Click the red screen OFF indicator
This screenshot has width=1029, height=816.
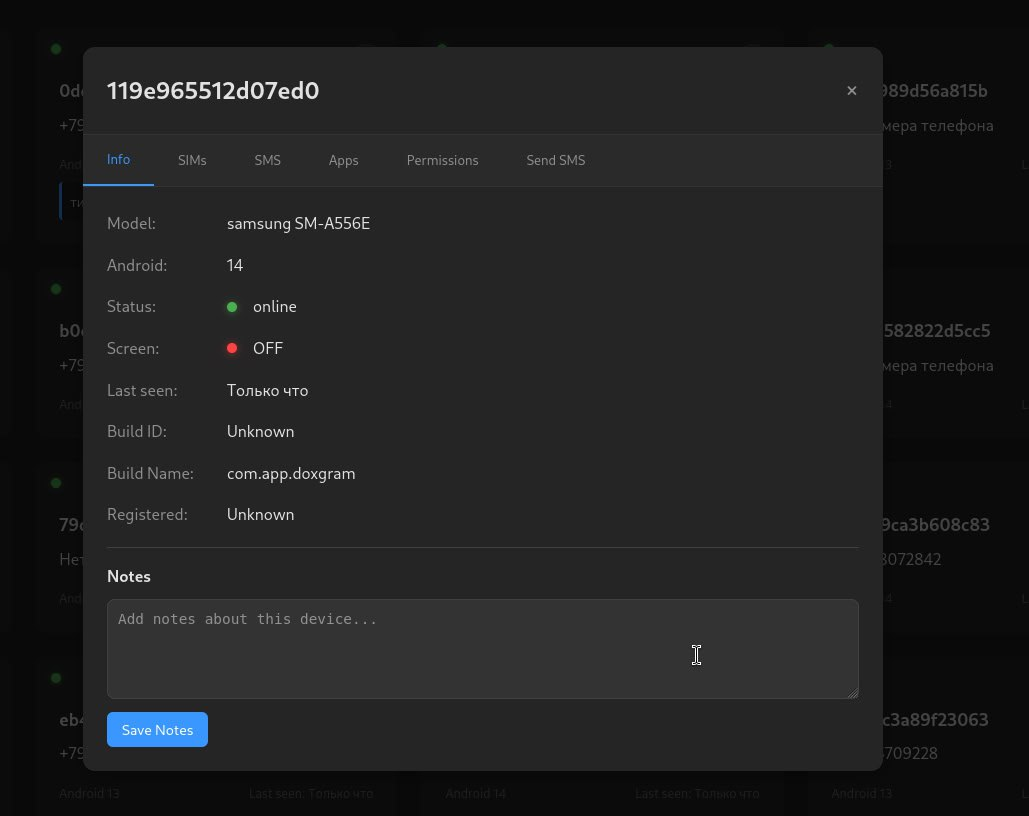click(232, 348)
